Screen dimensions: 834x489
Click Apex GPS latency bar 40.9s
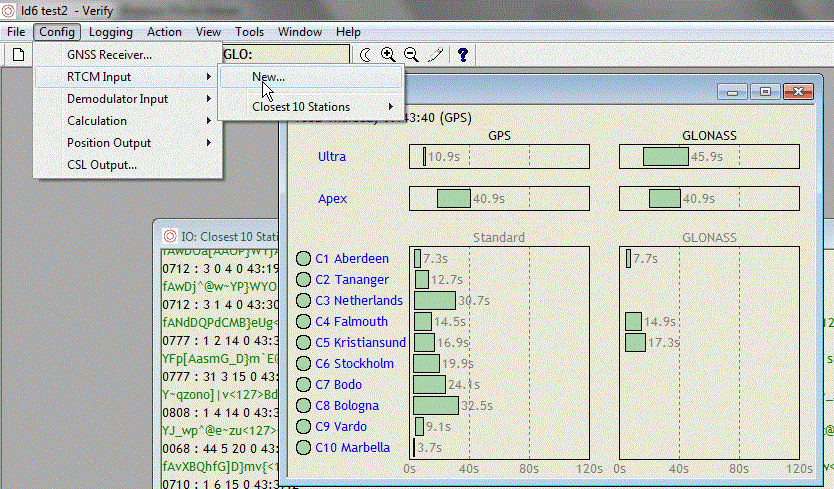(x=454, y=198)
